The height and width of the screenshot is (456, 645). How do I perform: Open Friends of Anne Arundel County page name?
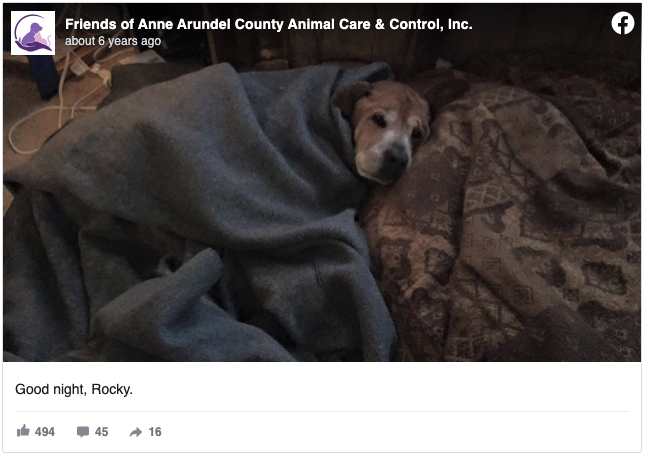(x=269, y=24)
